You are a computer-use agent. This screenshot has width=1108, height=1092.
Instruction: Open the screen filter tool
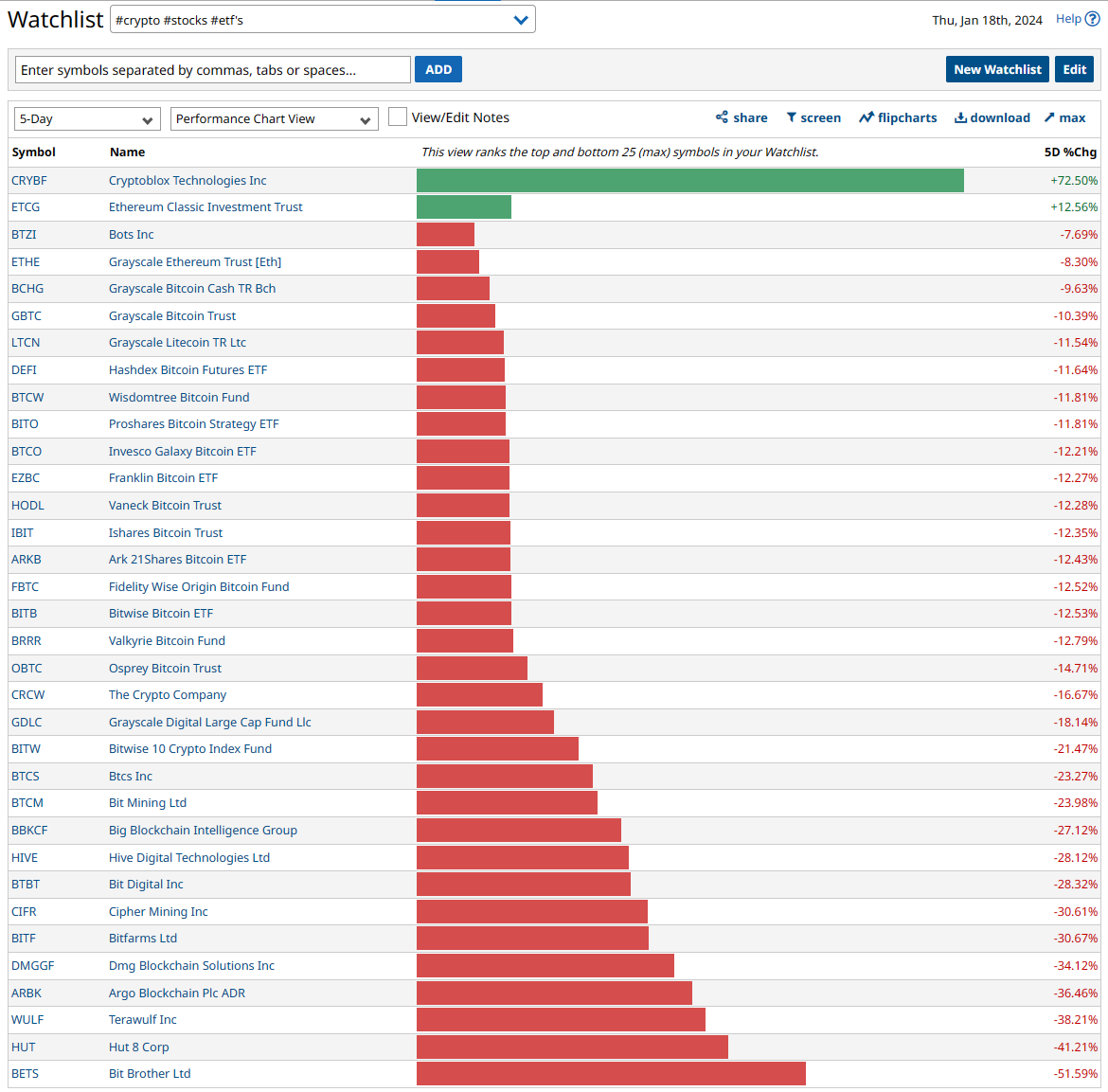(813, 118)
